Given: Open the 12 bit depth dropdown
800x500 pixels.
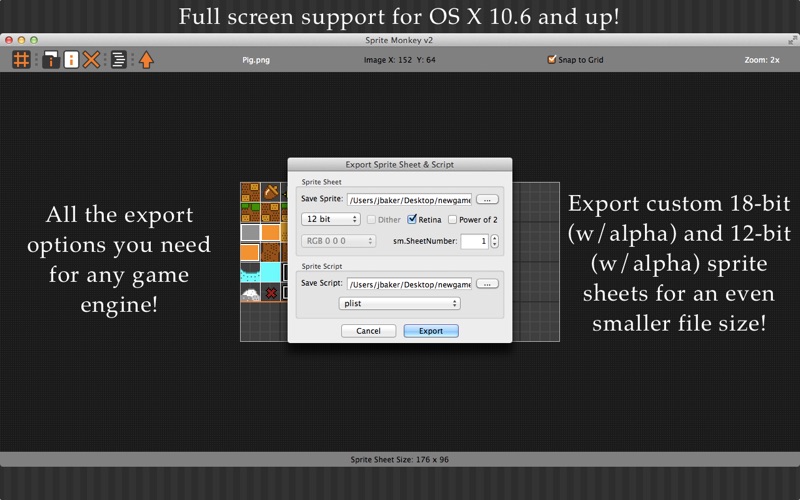Looking at the screenshot, I should (331, 219).
